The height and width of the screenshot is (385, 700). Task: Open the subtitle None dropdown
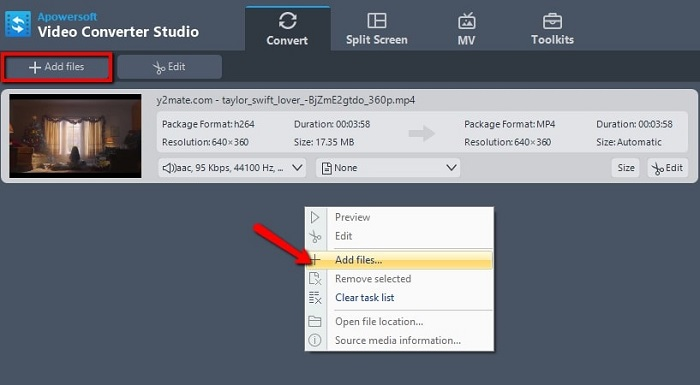pos(388,168)
